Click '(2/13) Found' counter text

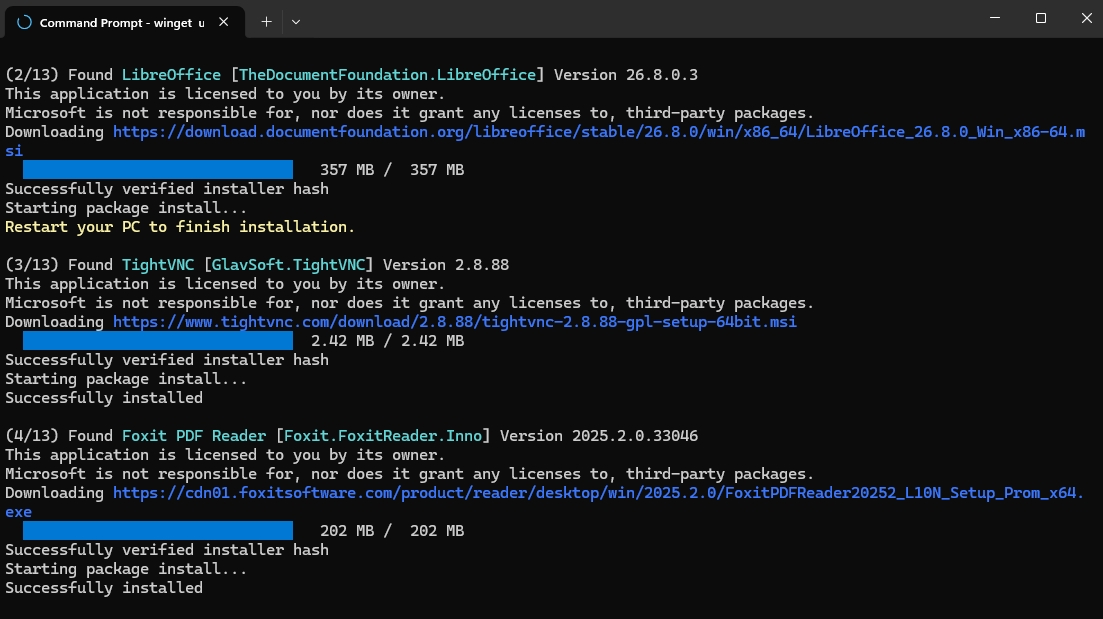click(x=59, y=75)
